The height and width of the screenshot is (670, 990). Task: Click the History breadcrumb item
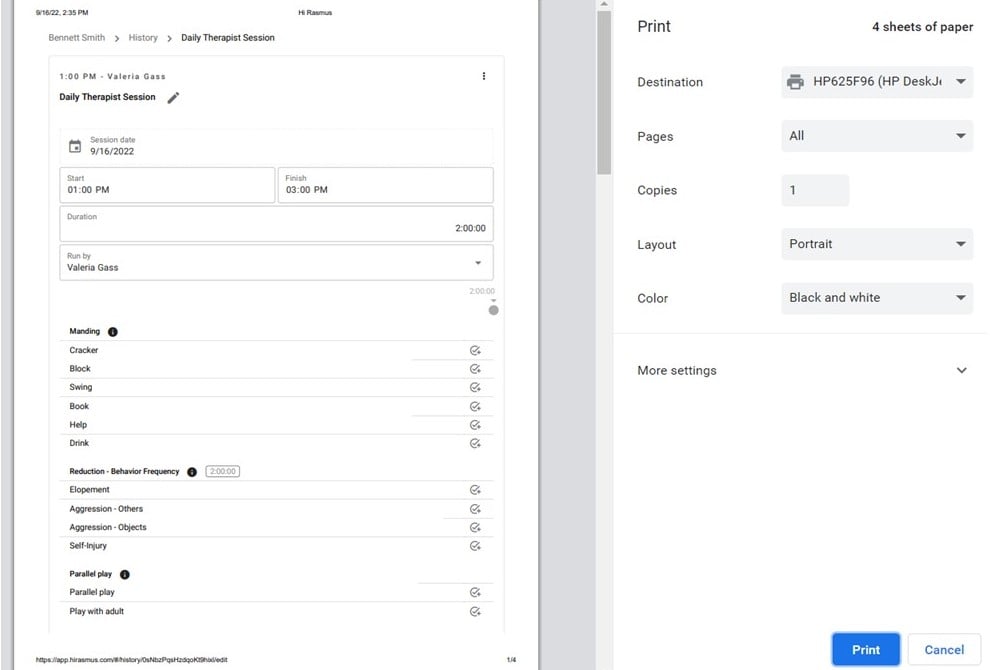point(143,38)
